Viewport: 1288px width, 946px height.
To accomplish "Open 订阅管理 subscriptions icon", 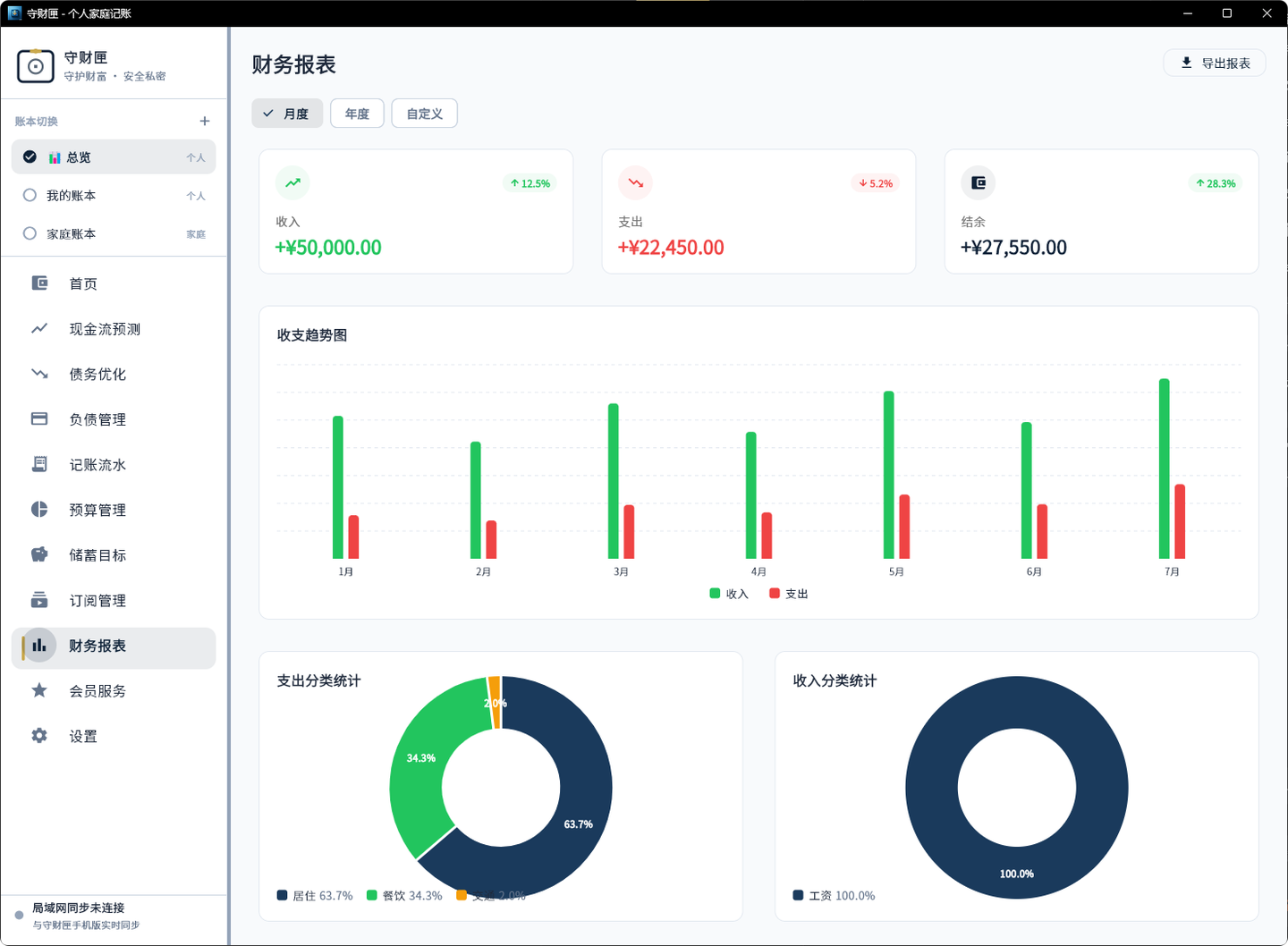I will point(39,600).
